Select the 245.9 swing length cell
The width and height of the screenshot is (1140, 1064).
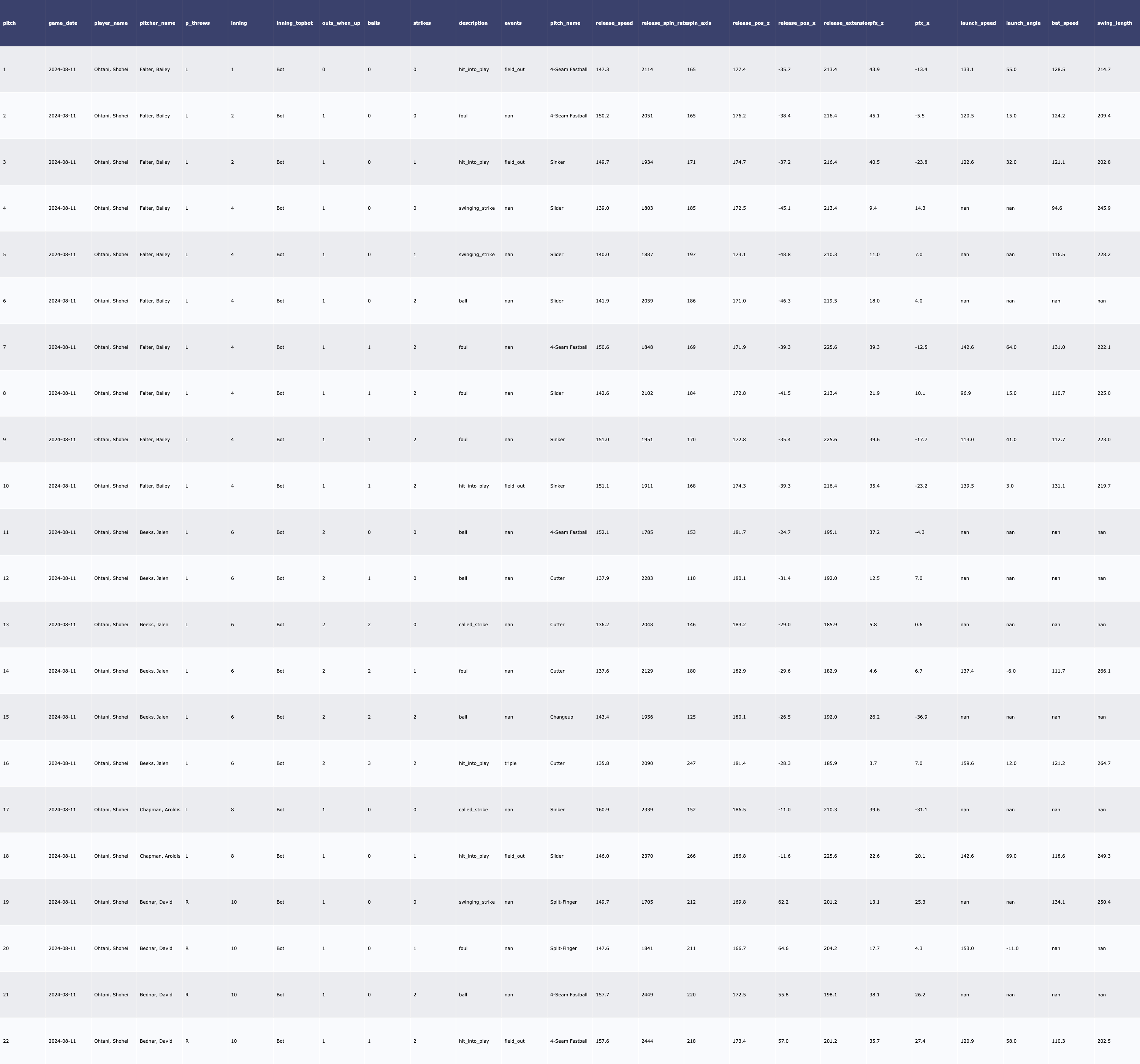tap(1103, 208)
